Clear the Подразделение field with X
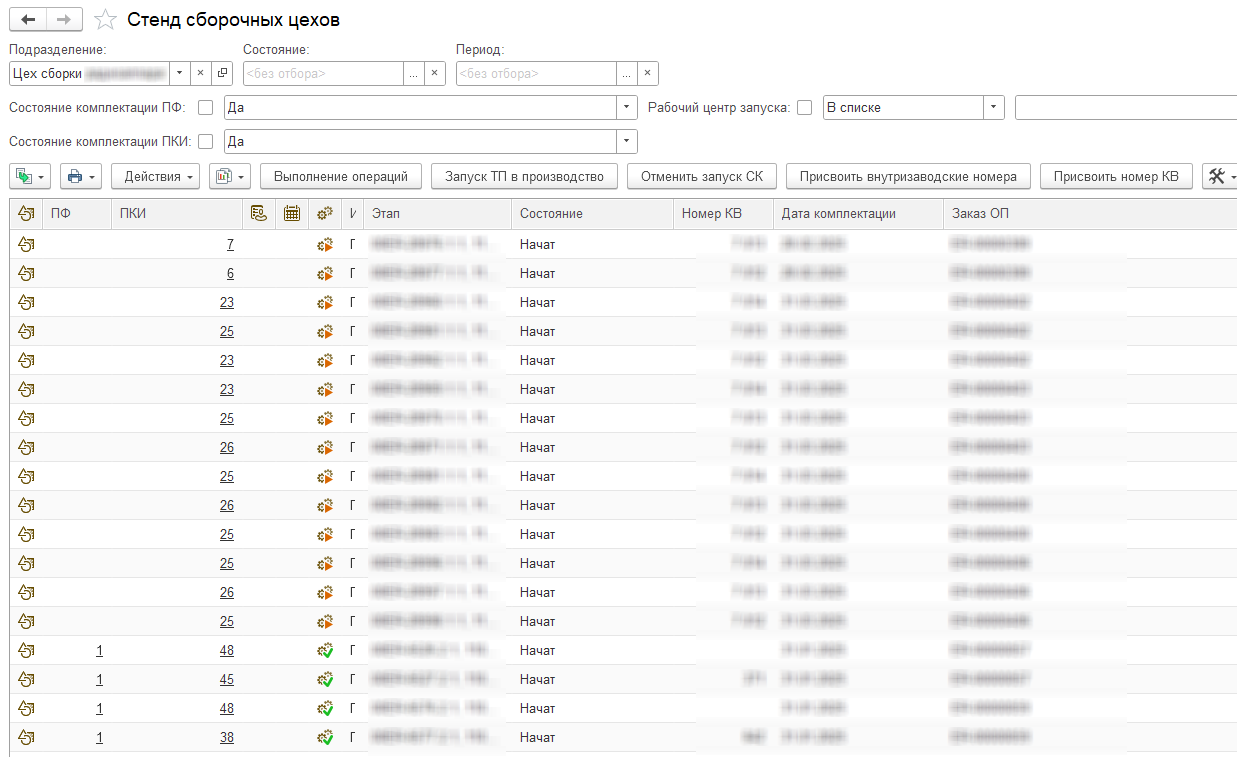Screen dimensions: 1237x757 [x=200, y=73]
